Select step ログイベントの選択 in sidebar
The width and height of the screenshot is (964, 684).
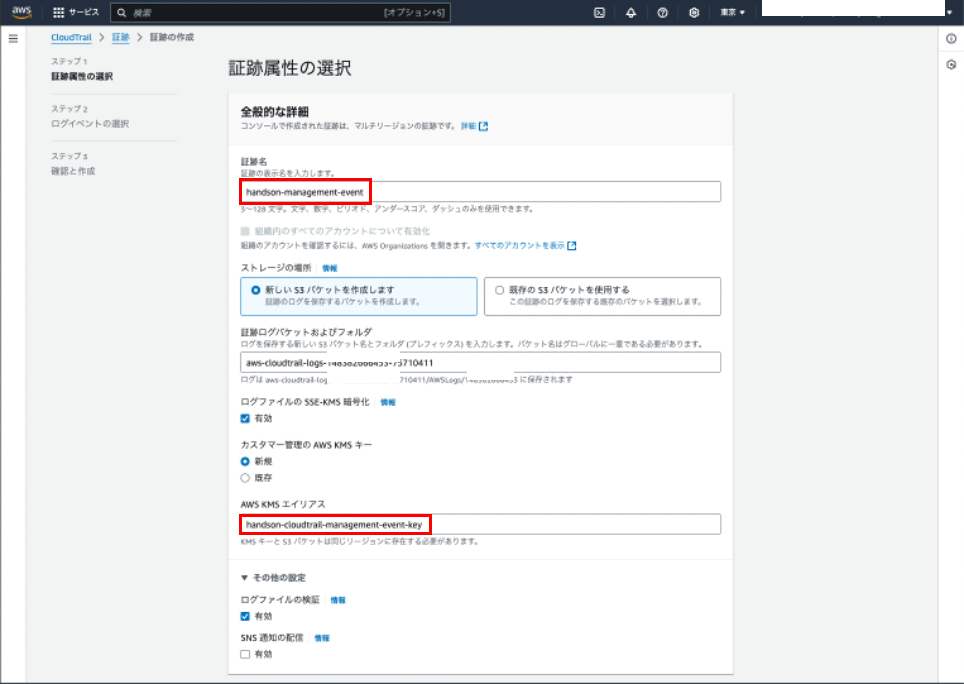coord(90,124)
